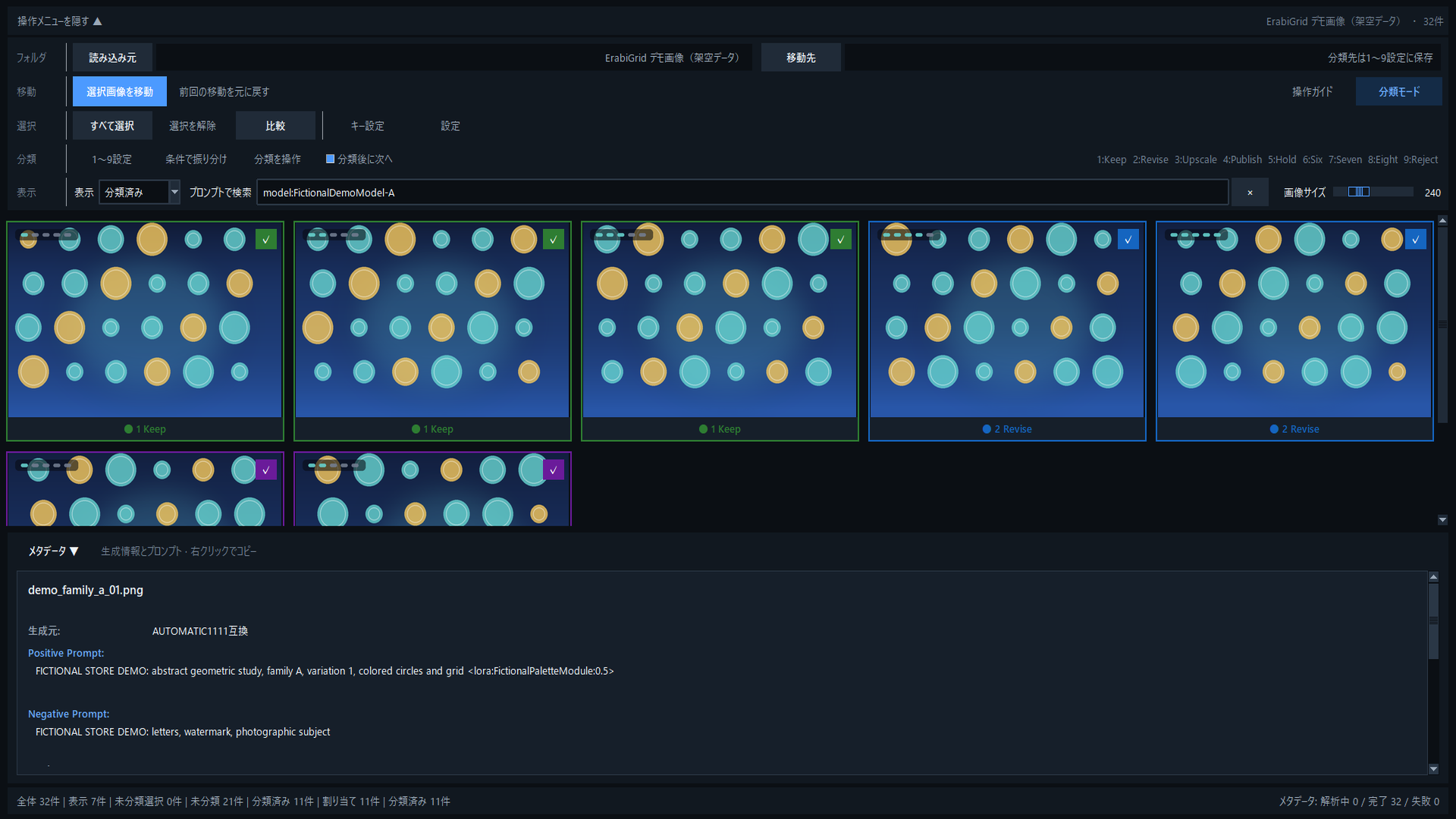Open キー設定 key settings

(367, 126)
